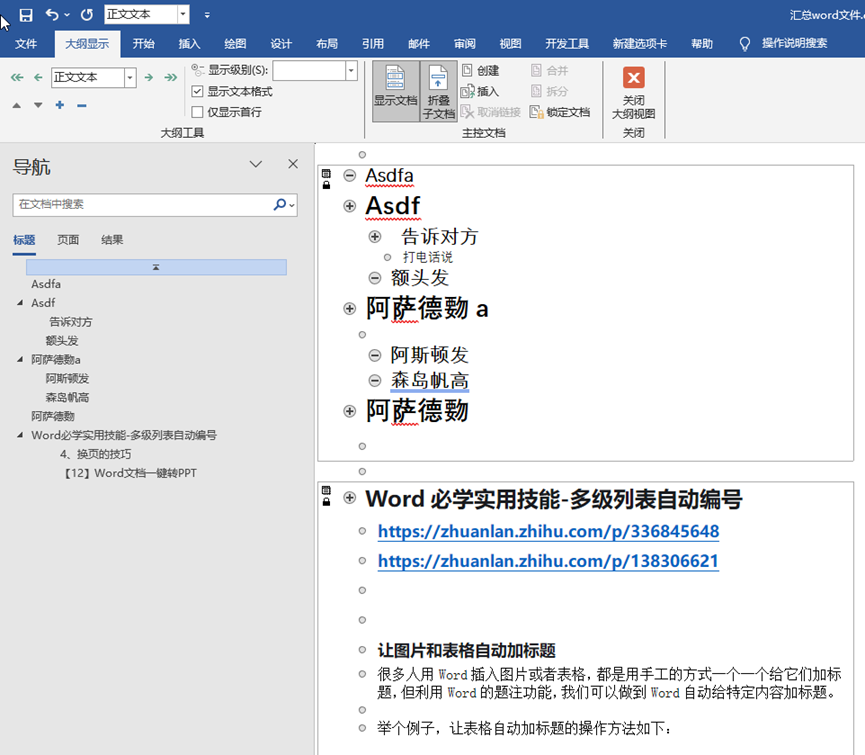Click plus symbol beside 告诉对方 outline item
This screenshot has height=755, width=865.
375,237
